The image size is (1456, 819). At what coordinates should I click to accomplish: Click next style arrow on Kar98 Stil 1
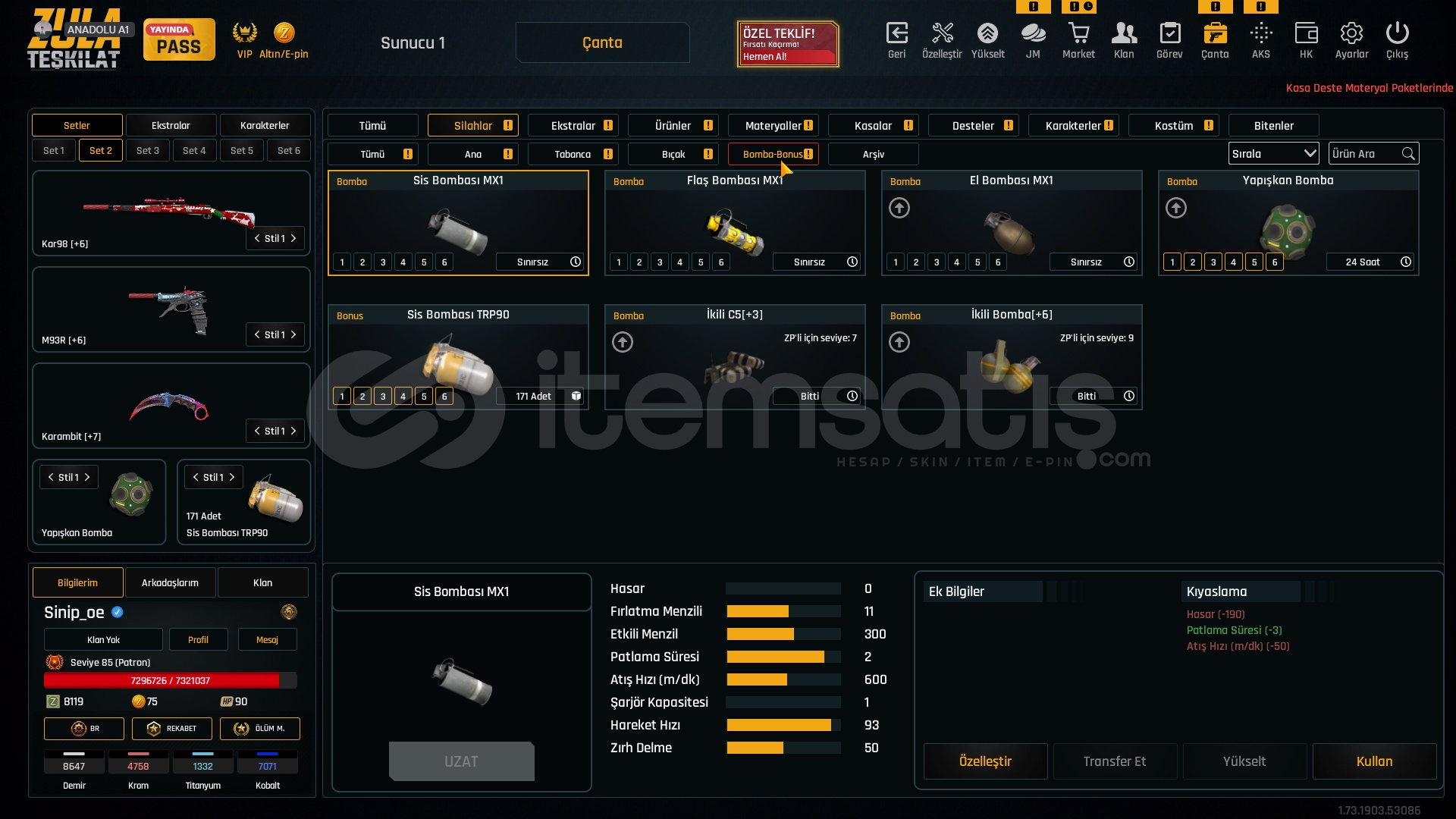[x=293, y=238]
